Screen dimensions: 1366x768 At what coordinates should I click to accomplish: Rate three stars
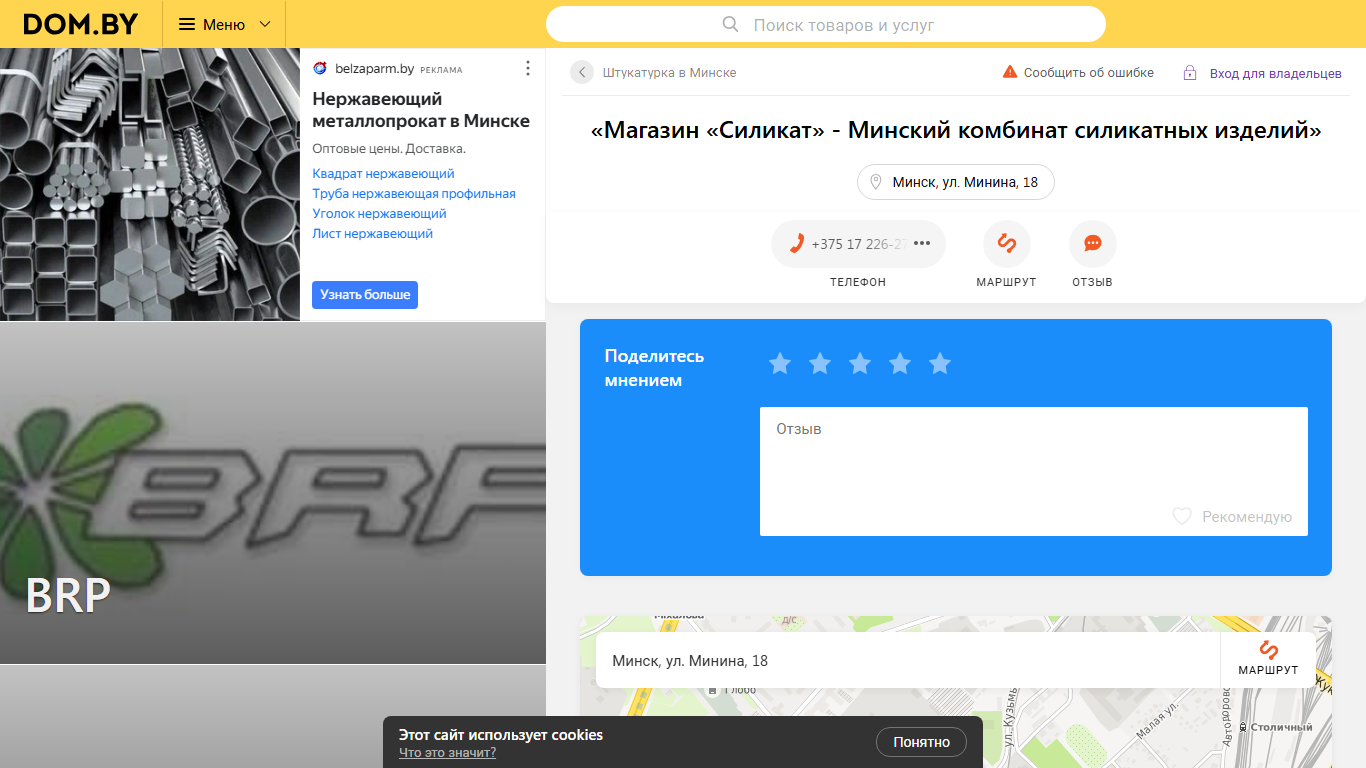(860, 364)
